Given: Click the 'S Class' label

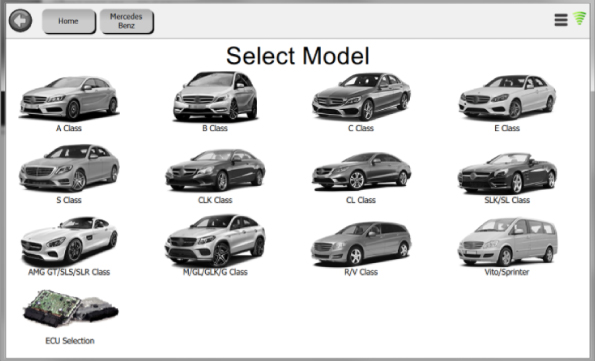Looking at the screenshot, I should pyautogui.click(x=69, y=200).
